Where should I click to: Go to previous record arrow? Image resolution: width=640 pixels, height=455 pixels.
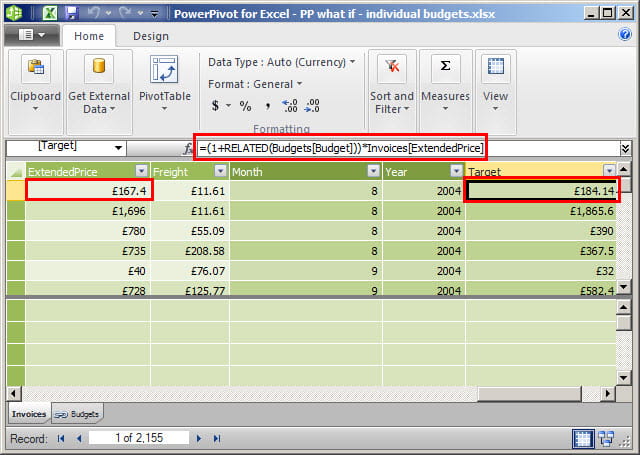[79, 439]
